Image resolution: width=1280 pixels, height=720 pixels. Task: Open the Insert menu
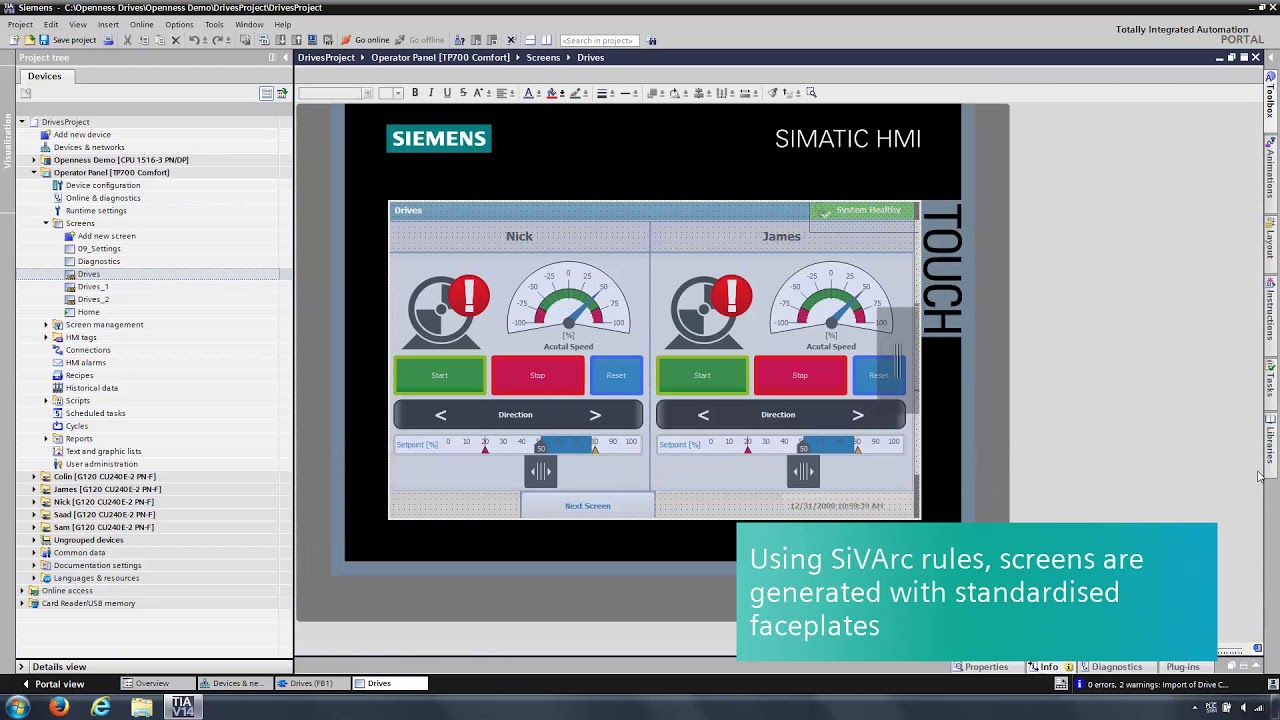tap(108, 24)
